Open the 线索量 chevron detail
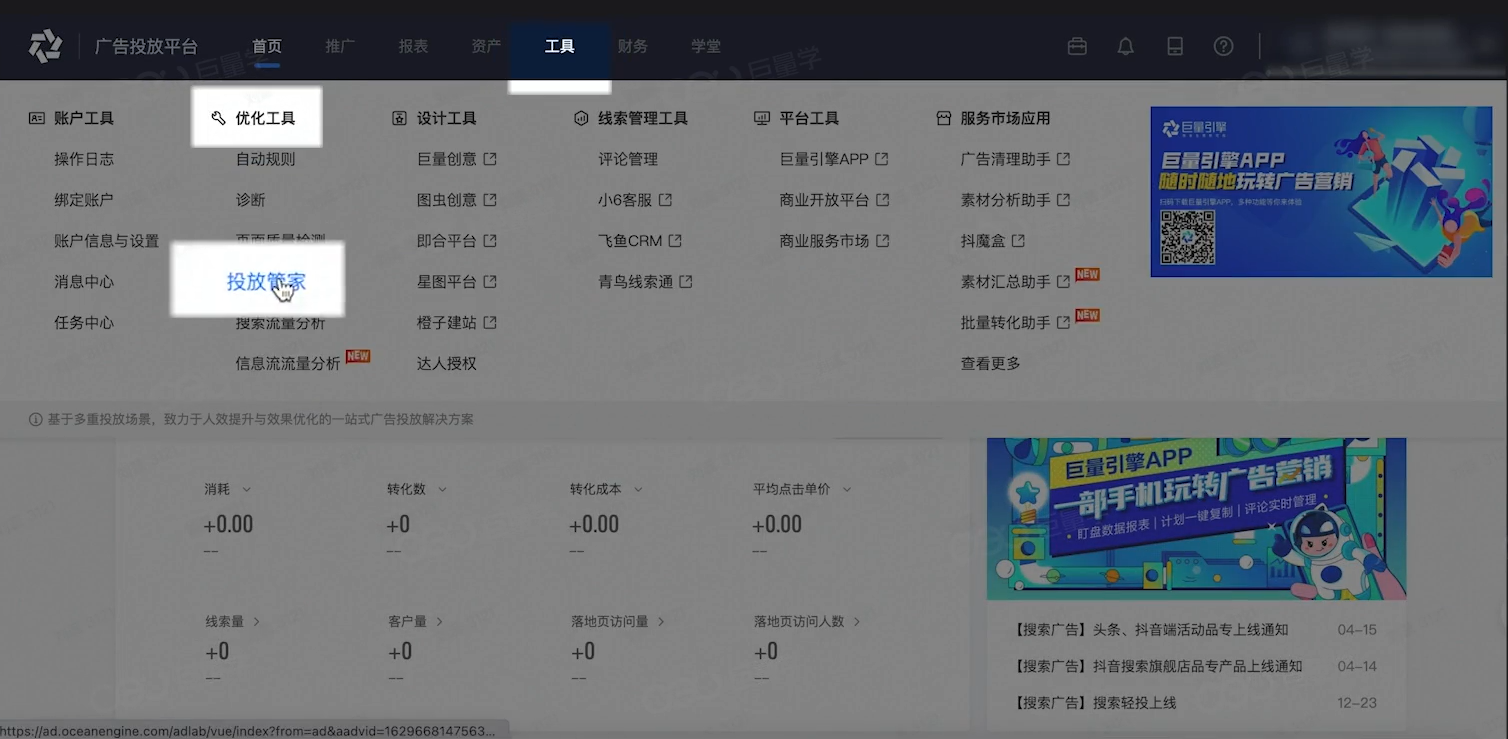This screenshot has width=1508, height=739. point(257,622)
